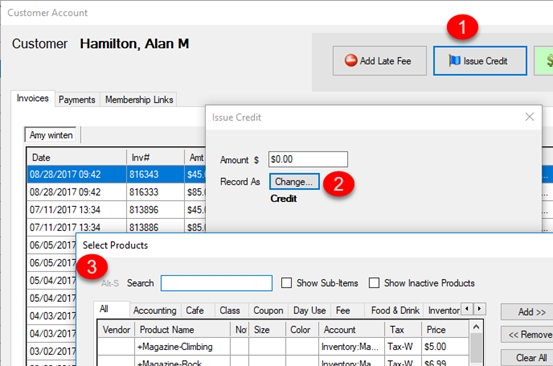Enable the Show Inactive Products checkbox
The image size is (553, 366).
pyautogui.click(x=374, y=283)
